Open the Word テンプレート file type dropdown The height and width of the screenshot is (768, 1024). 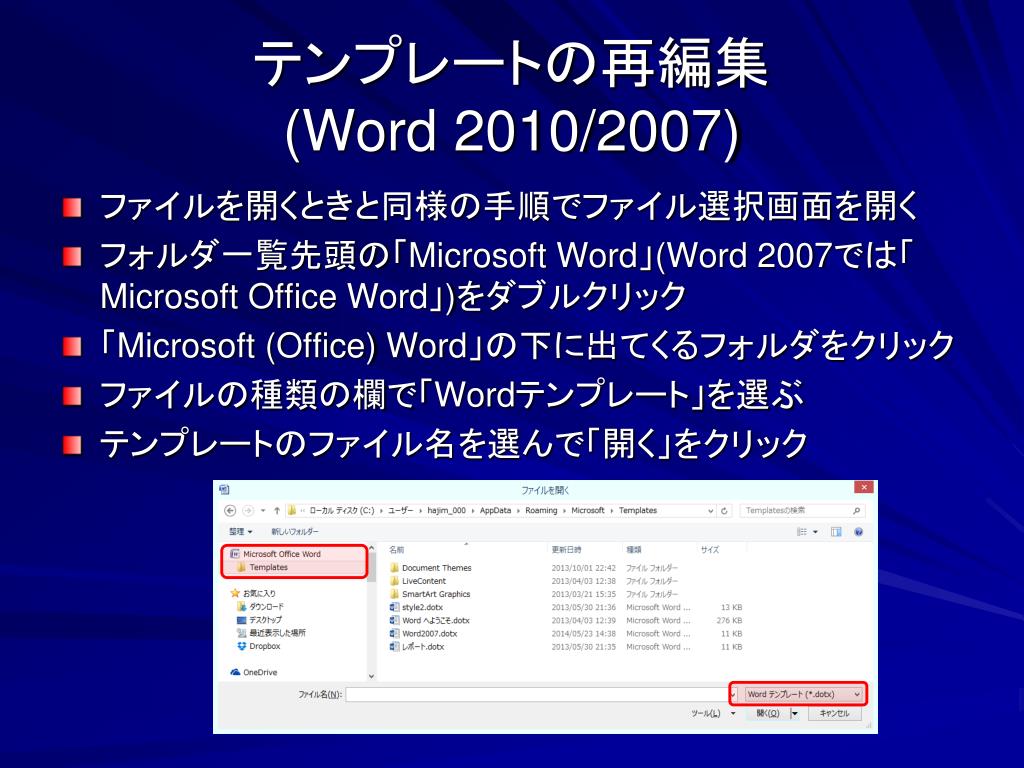tap(803, 694)
